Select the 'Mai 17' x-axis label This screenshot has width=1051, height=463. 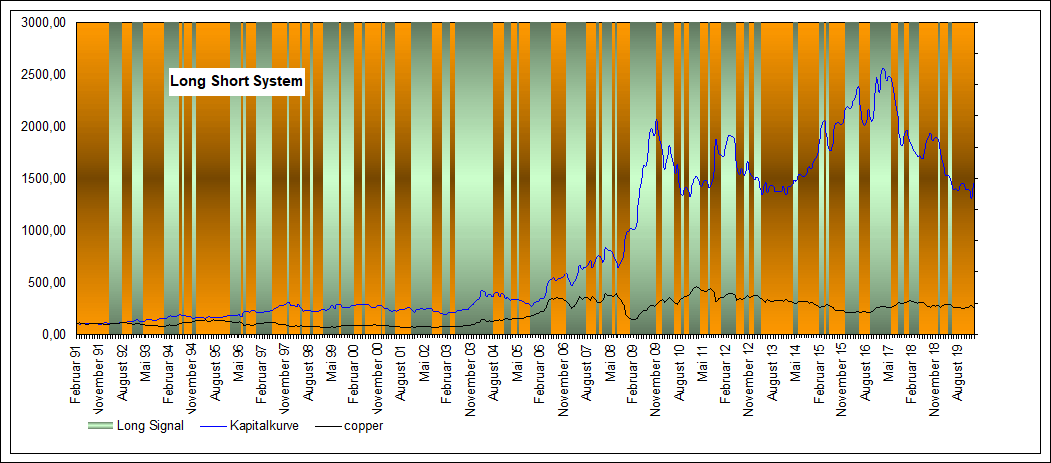(x=887, y=363)
